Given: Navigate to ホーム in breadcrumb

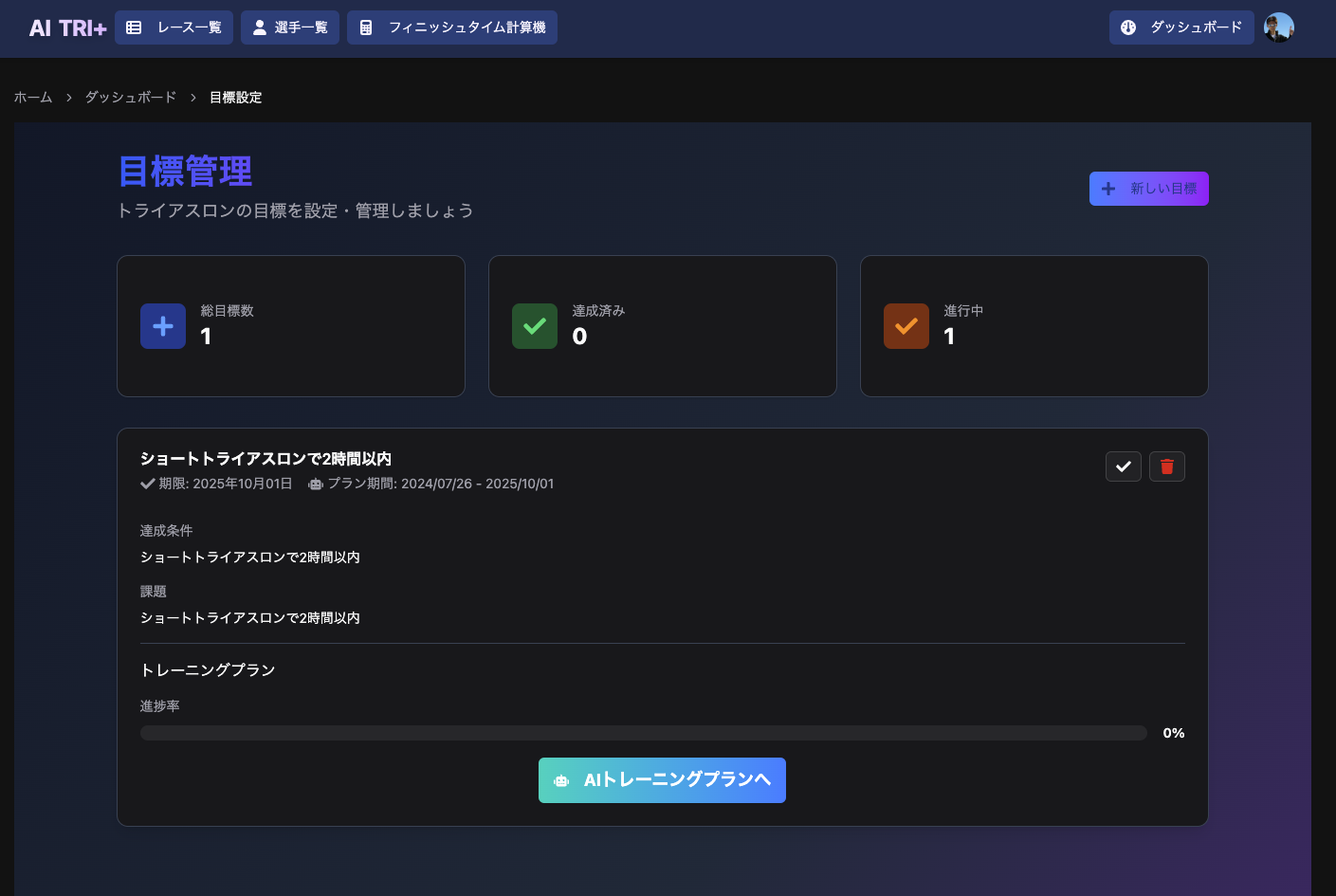Looking at the screenshot, I should [x=33, y=98].
